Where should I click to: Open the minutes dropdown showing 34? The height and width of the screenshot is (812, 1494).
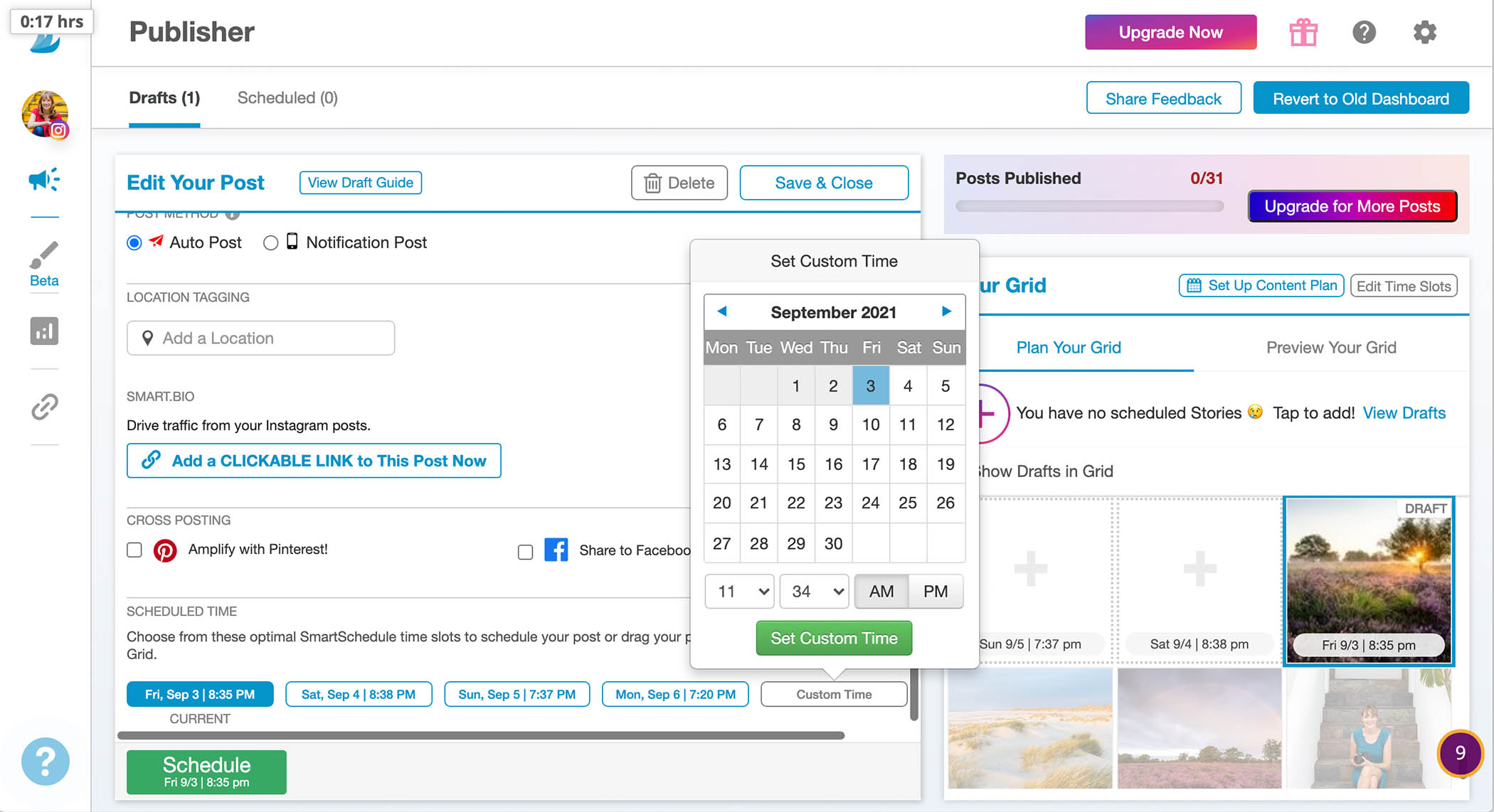815,592
